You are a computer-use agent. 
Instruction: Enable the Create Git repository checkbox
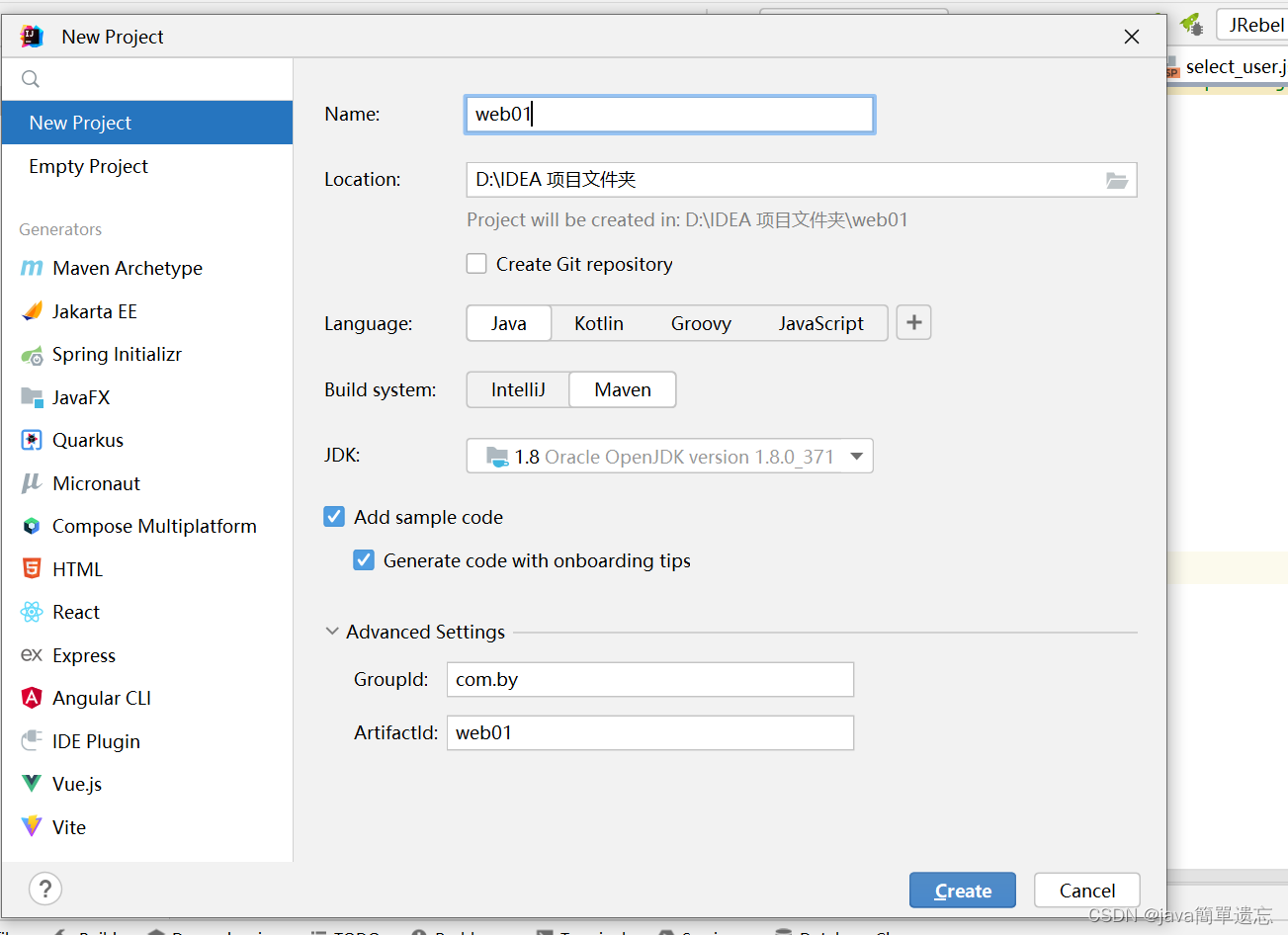click(x=476, y=264)
